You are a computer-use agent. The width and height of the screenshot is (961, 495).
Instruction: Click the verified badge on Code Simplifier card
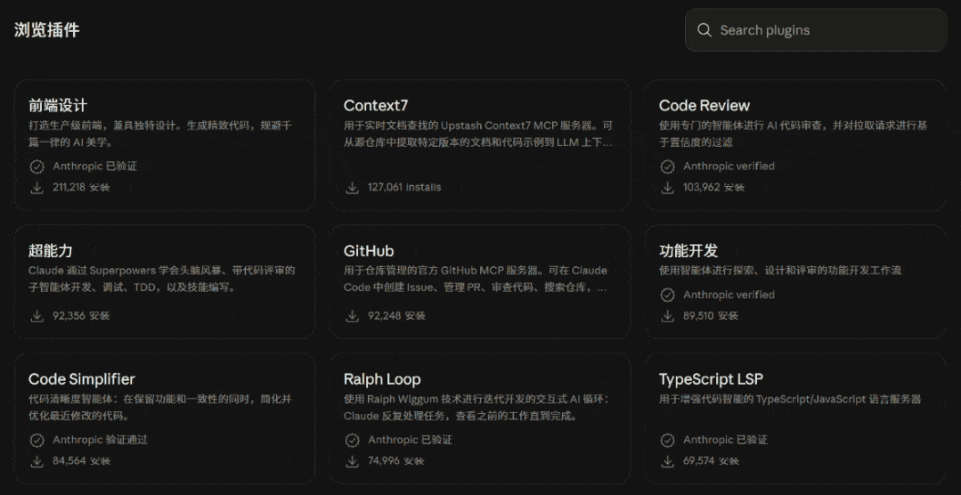click(37, 440)
